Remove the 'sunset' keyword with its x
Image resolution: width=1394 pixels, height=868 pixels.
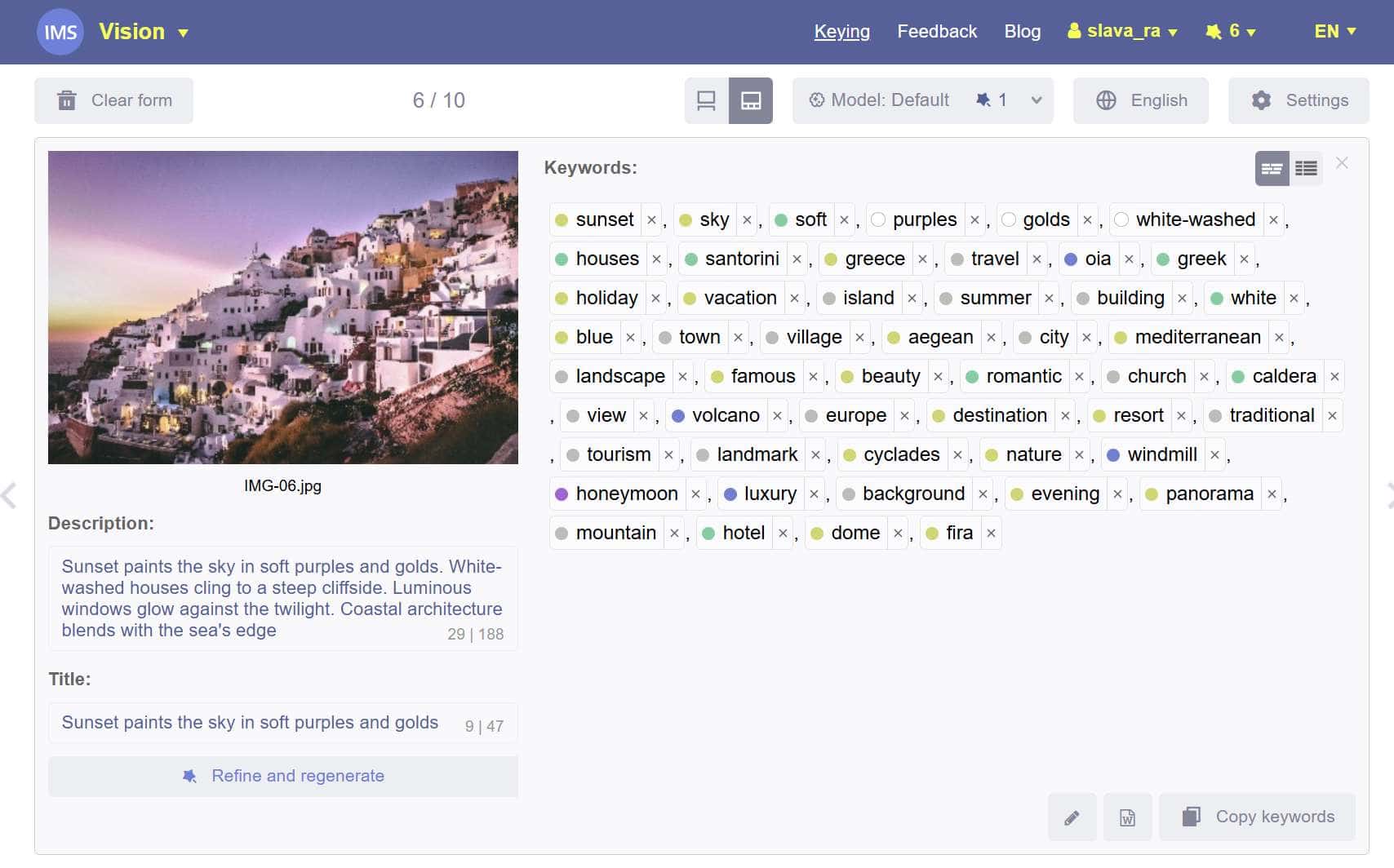651,220
